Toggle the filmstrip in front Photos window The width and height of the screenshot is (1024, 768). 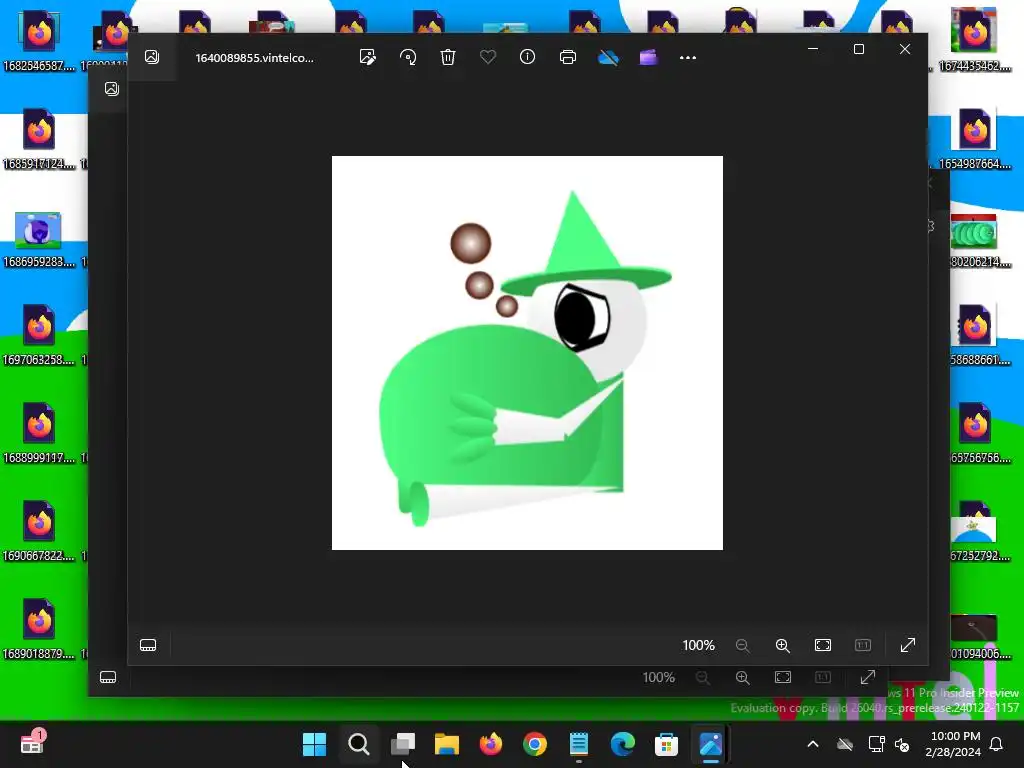(148, 645)
